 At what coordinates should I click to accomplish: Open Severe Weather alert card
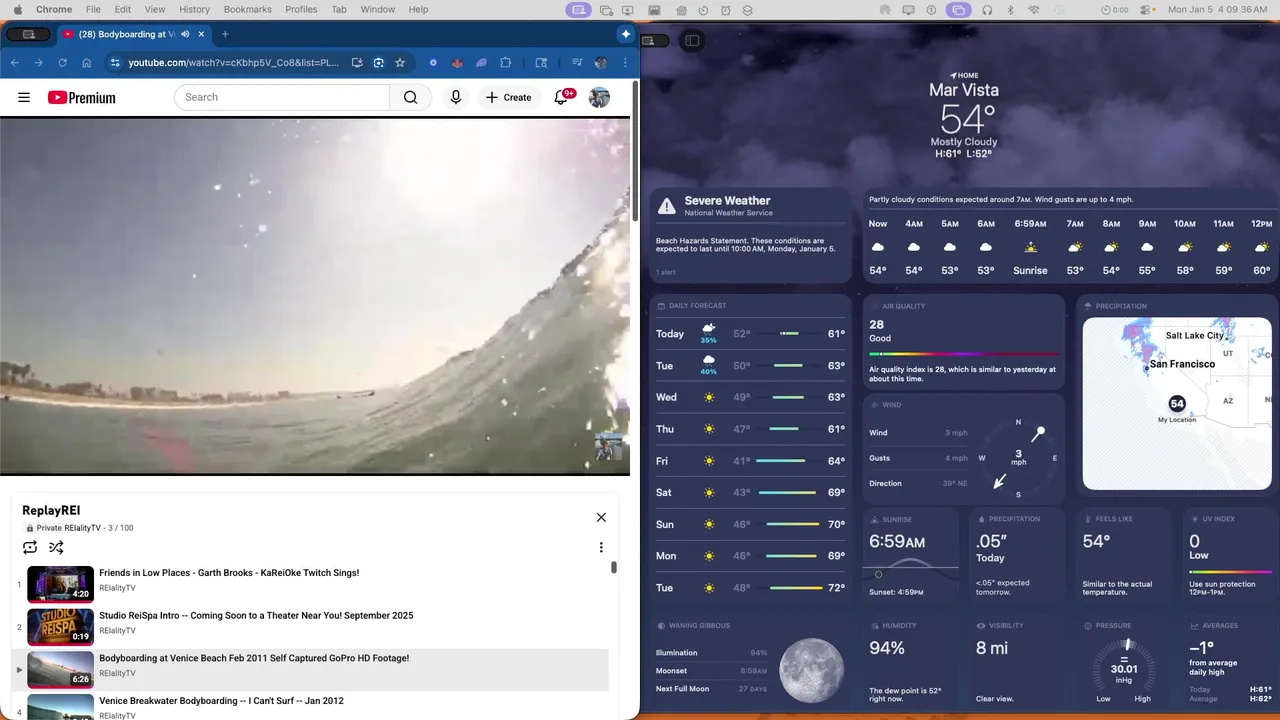tap(751, 235)
